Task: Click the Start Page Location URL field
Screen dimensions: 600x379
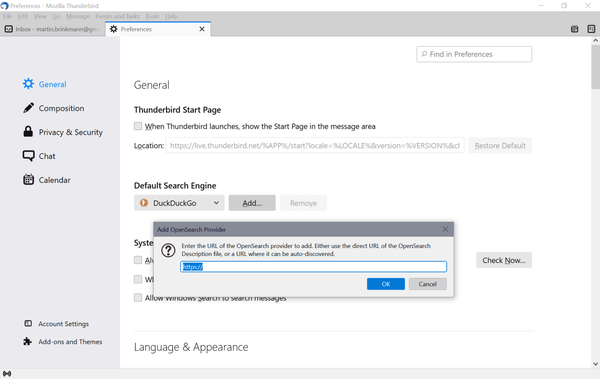Action: point(315,145)
